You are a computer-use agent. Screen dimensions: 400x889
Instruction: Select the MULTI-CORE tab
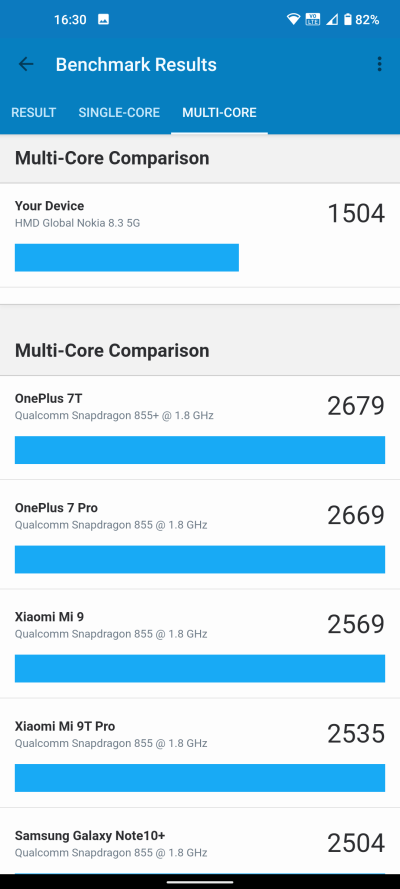pyautogui.click(x=219, y=112)
